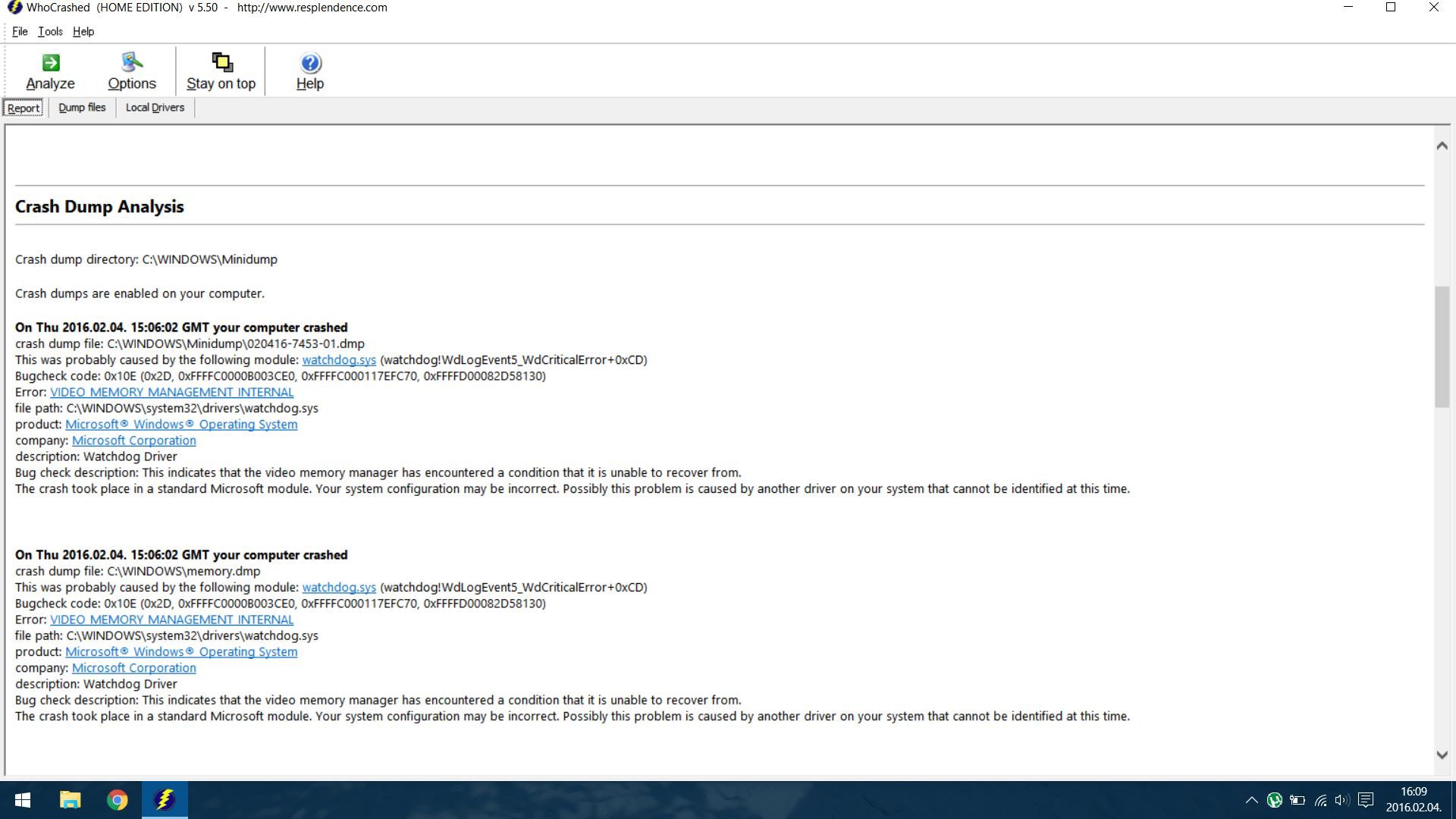Click the first Bugcheck code 0x10E line
Viewport: 1456px width, 819px height.
[x=281, y=376]
